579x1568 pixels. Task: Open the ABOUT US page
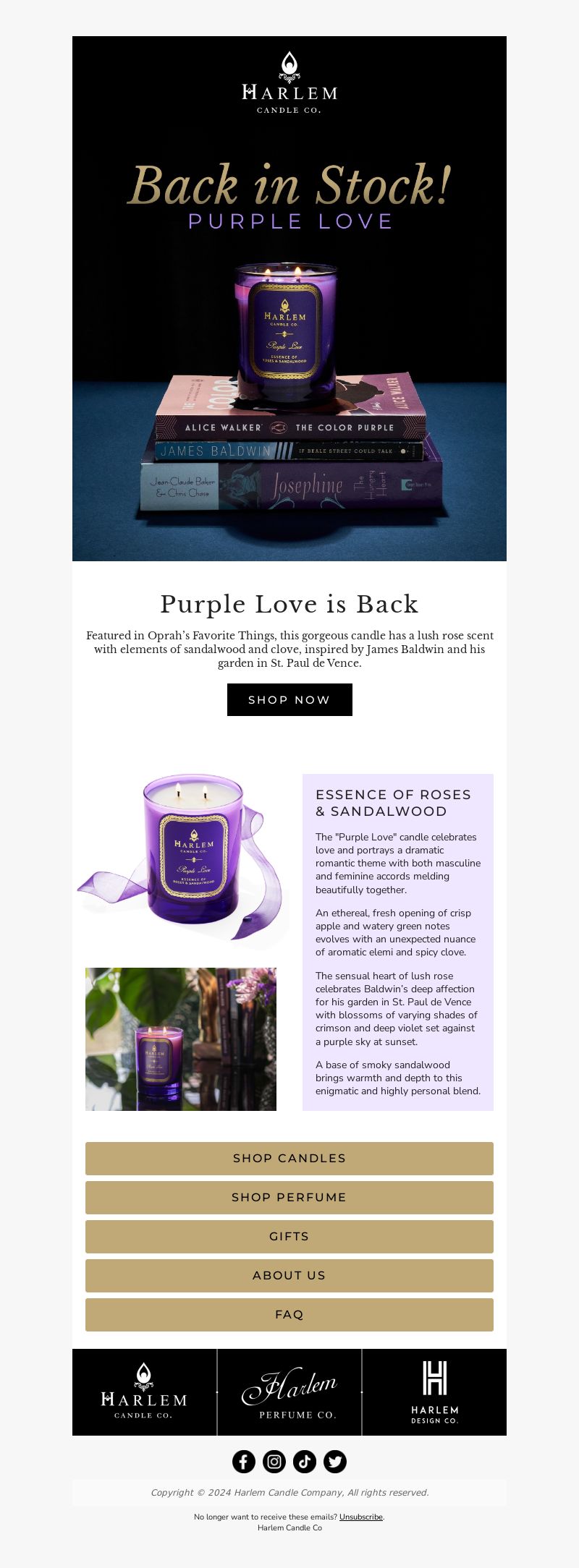[x=289, y=1275]
